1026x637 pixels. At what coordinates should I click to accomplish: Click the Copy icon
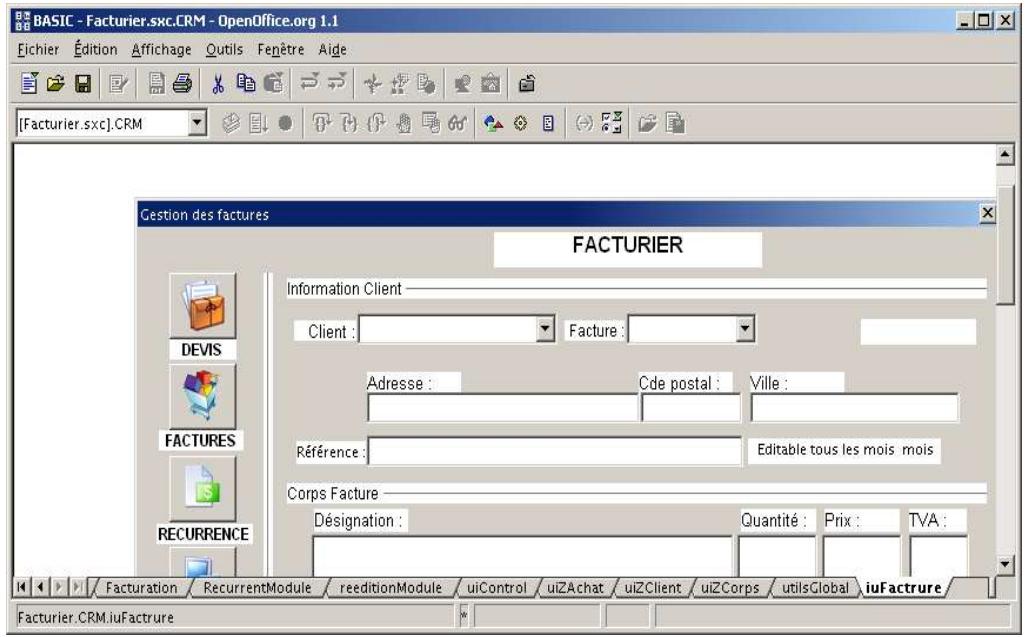click(246, 83)
